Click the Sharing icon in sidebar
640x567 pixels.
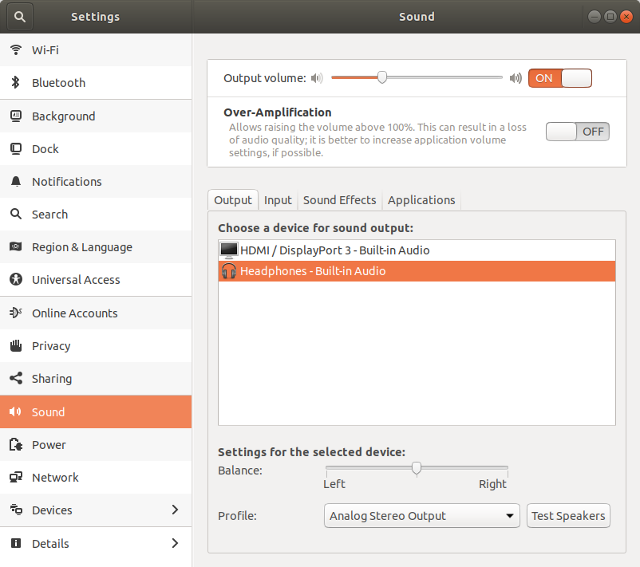16,379
